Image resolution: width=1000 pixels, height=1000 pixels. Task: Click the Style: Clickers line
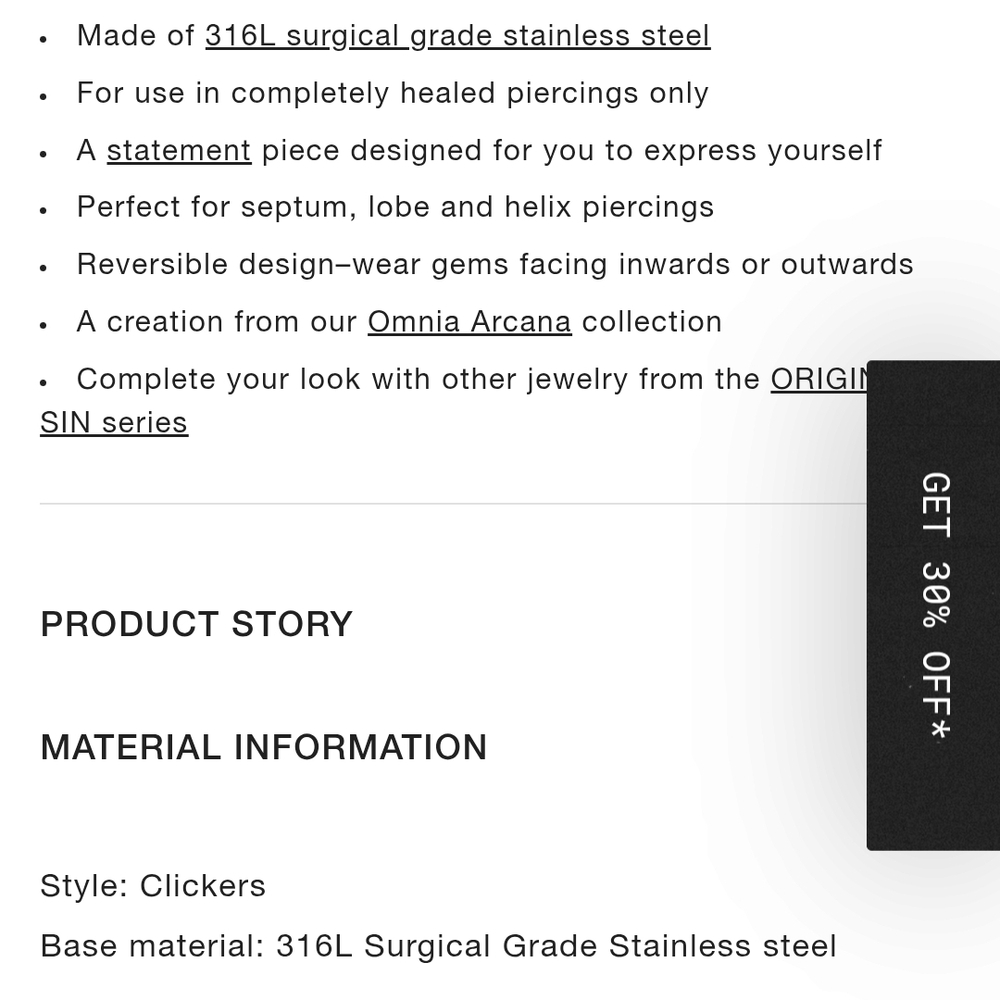153,886
